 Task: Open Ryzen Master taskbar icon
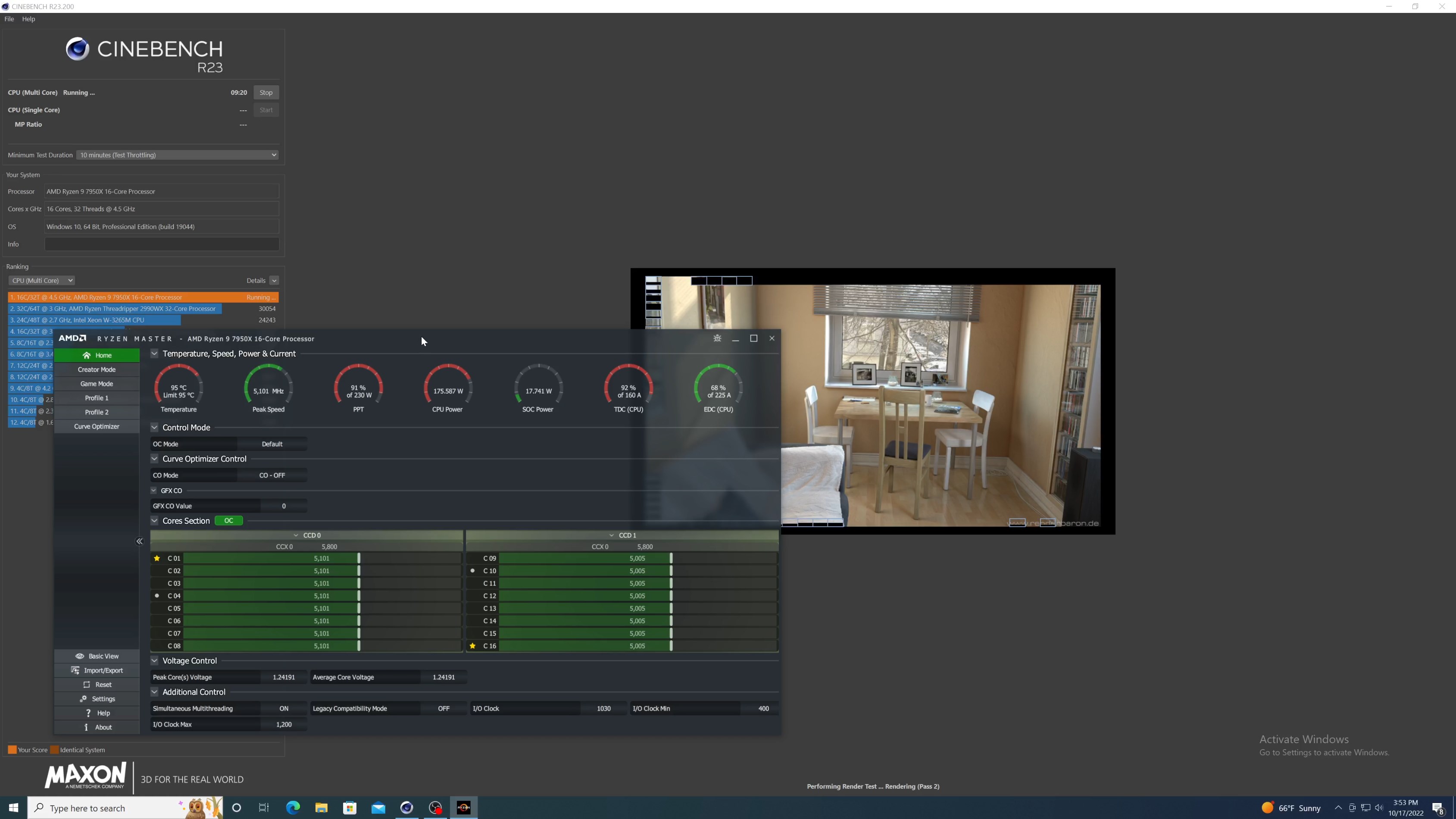(x=463, y=808)
